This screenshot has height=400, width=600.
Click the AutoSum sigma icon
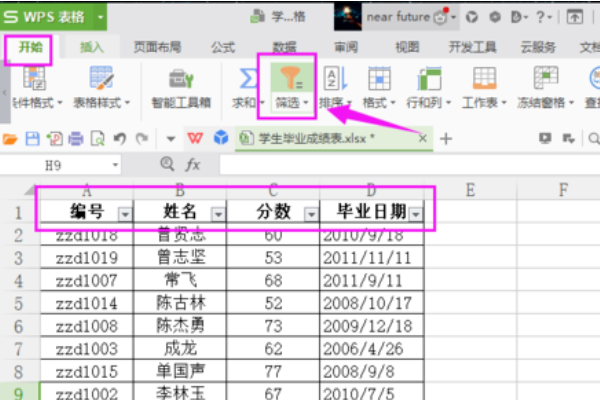[x=248, y=78]
